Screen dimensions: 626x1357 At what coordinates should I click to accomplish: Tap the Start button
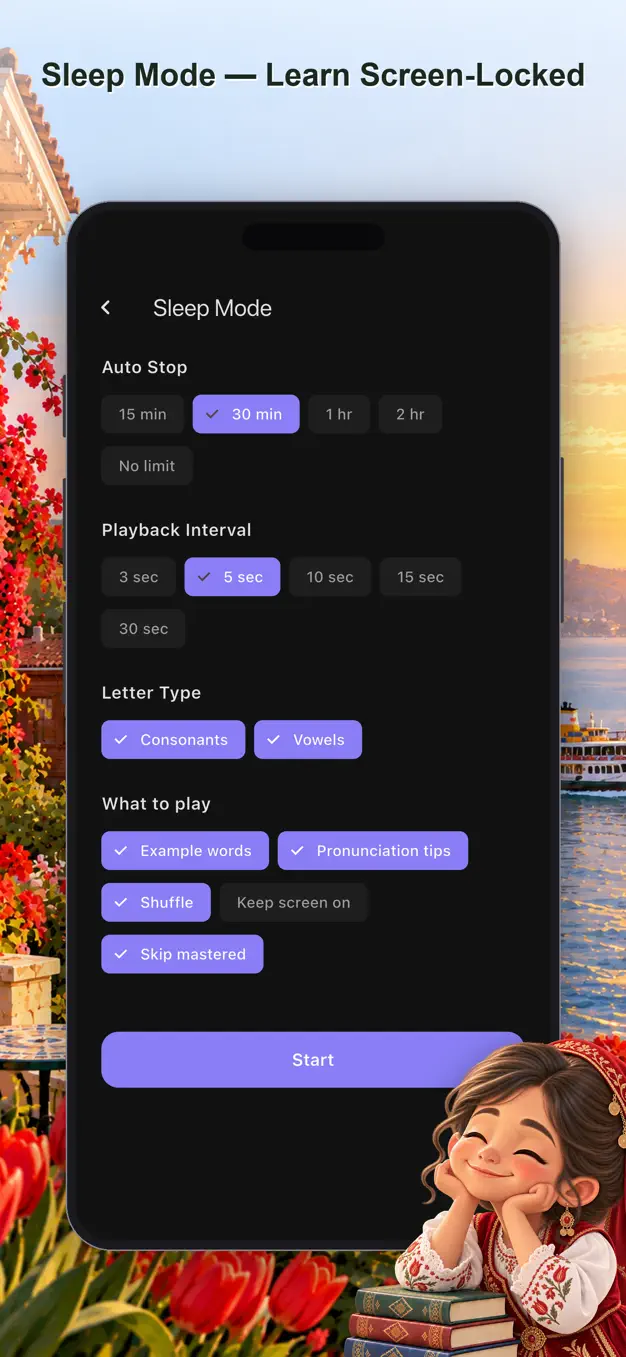[x=312, y=1060]
